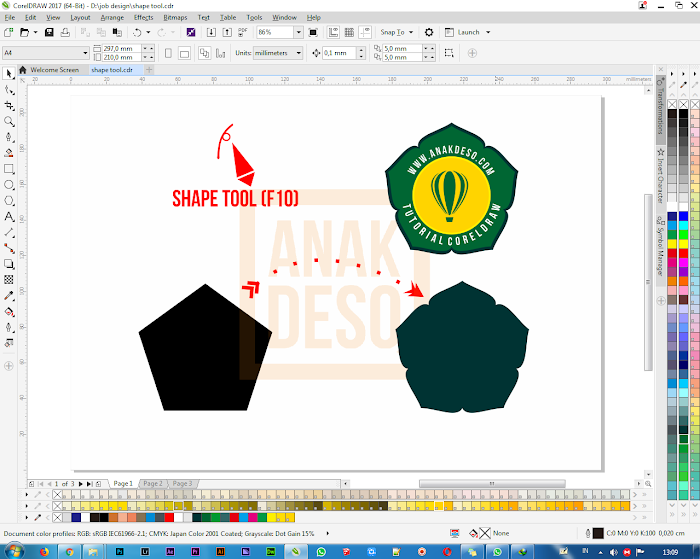
Task: Switch to the Page 2 tab
Action: [x=153, y=484]
